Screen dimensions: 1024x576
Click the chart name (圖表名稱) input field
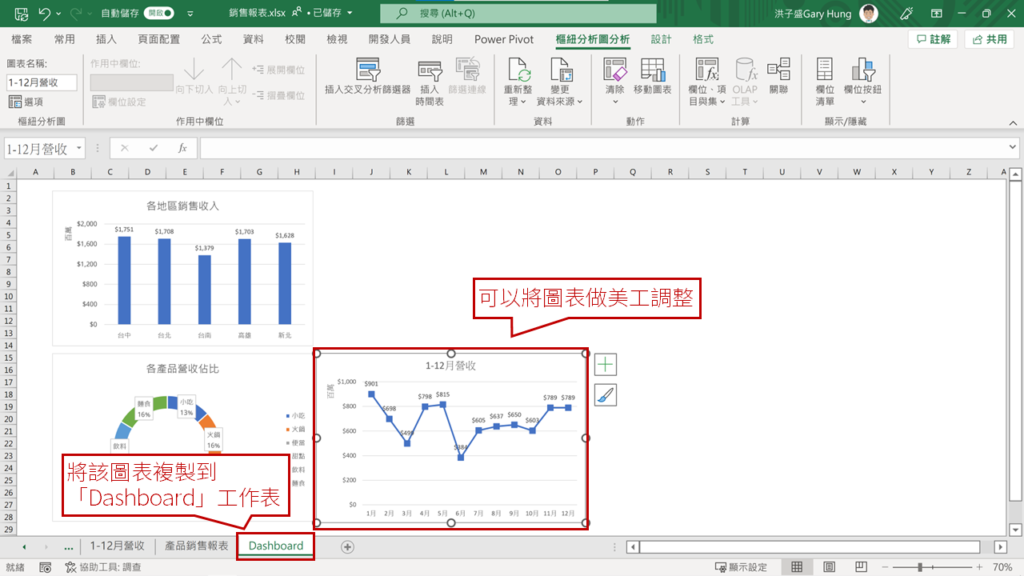pos(41,82)
